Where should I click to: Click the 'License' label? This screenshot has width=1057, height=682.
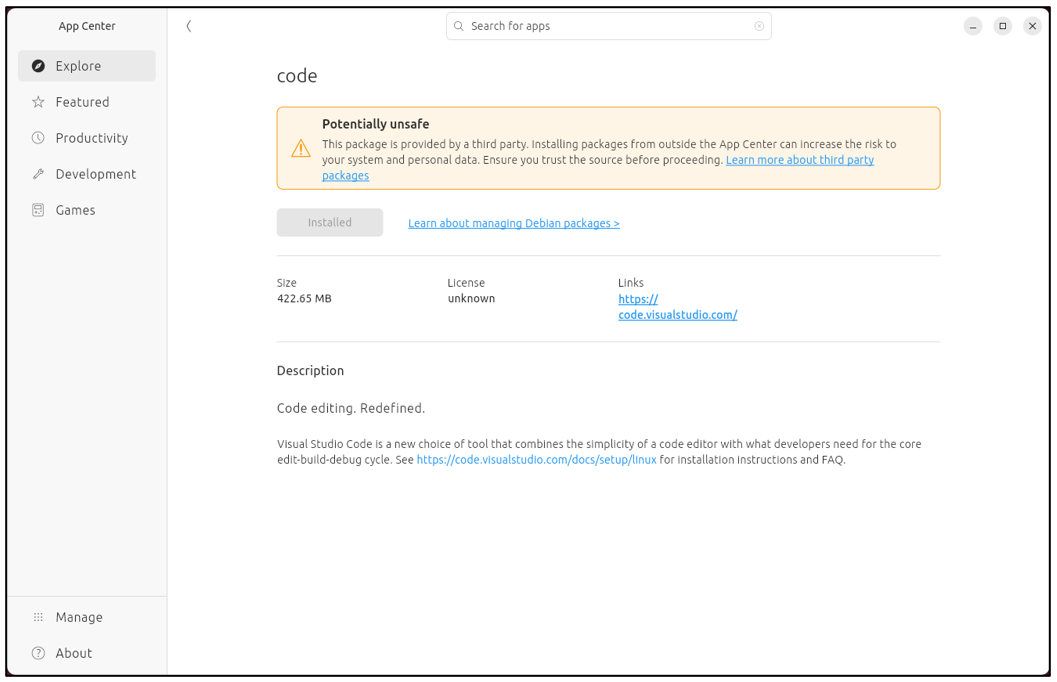pyautogui.click(x=466, y=283)
